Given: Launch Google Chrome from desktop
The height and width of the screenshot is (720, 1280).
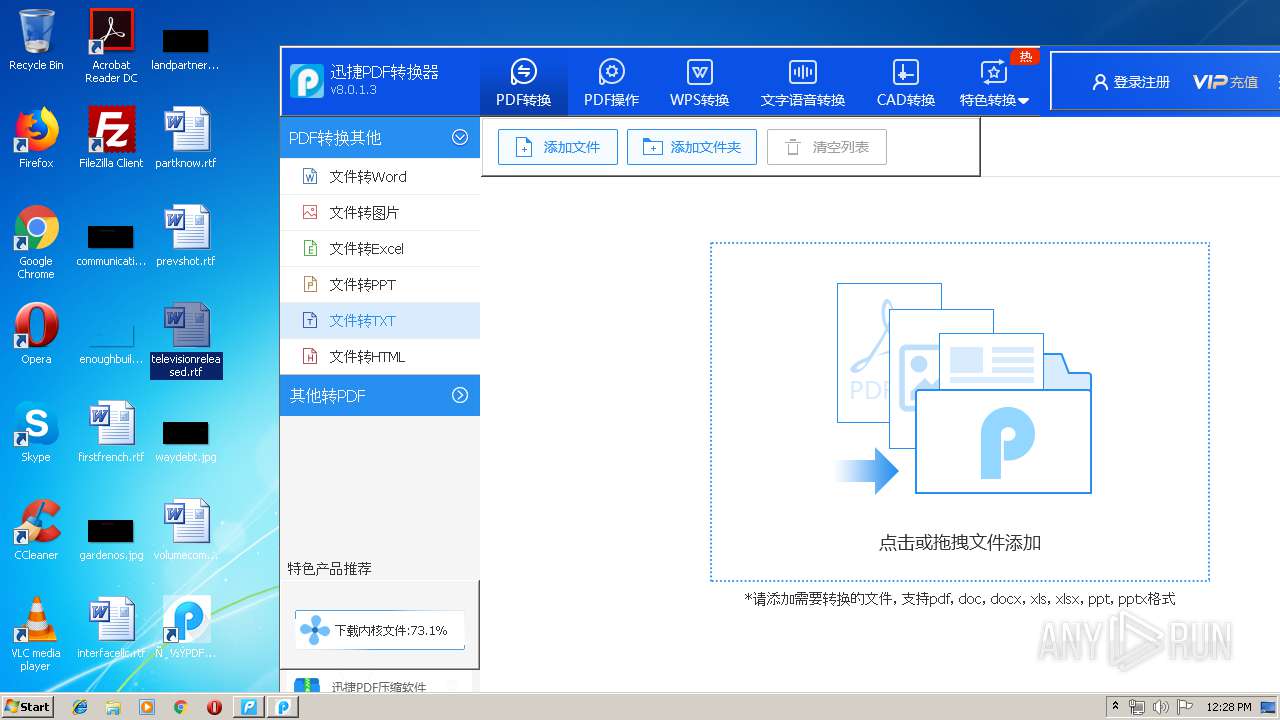Looking at the screenshot, I should pyautogui.click(x=36, y=242).
